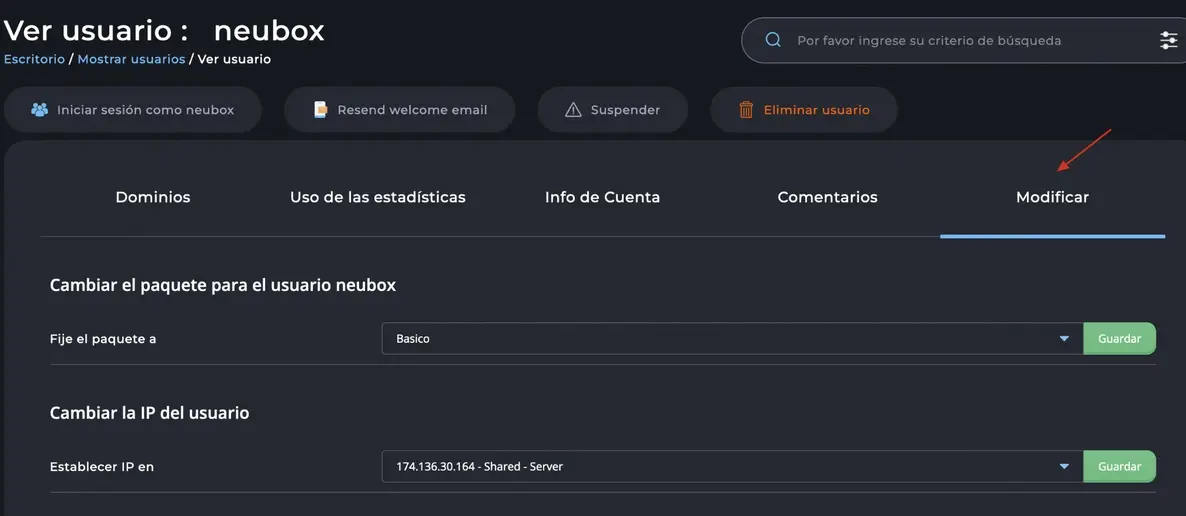Switch to Uso de las estadísticas tab
The image size is (1186, 516).
pyautogui.click(x=377, y=197)
